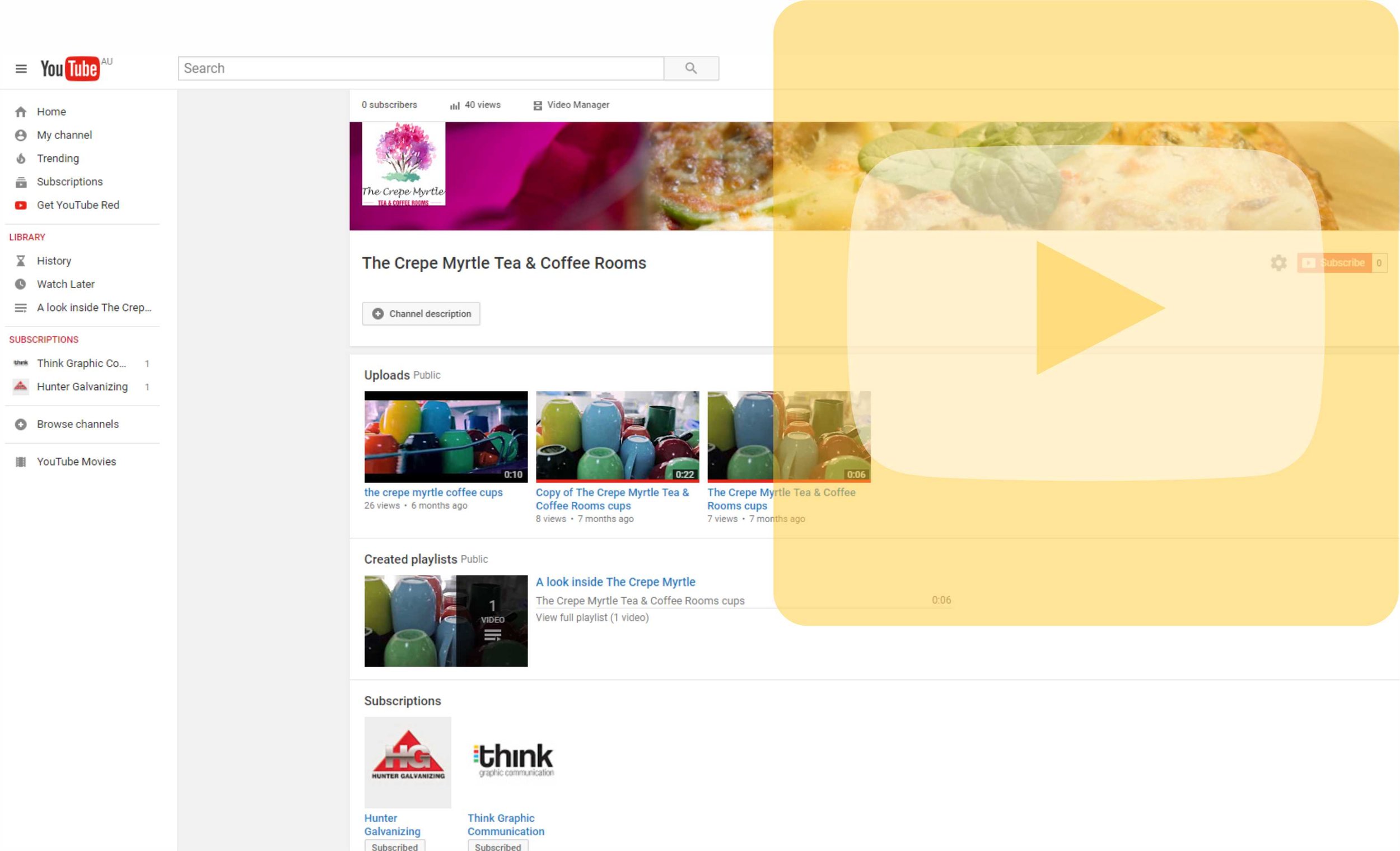Click the YouTube Movies film icon
This screenshot has height=851, width=1400.
pyautogui.click(x=21, y=462)
